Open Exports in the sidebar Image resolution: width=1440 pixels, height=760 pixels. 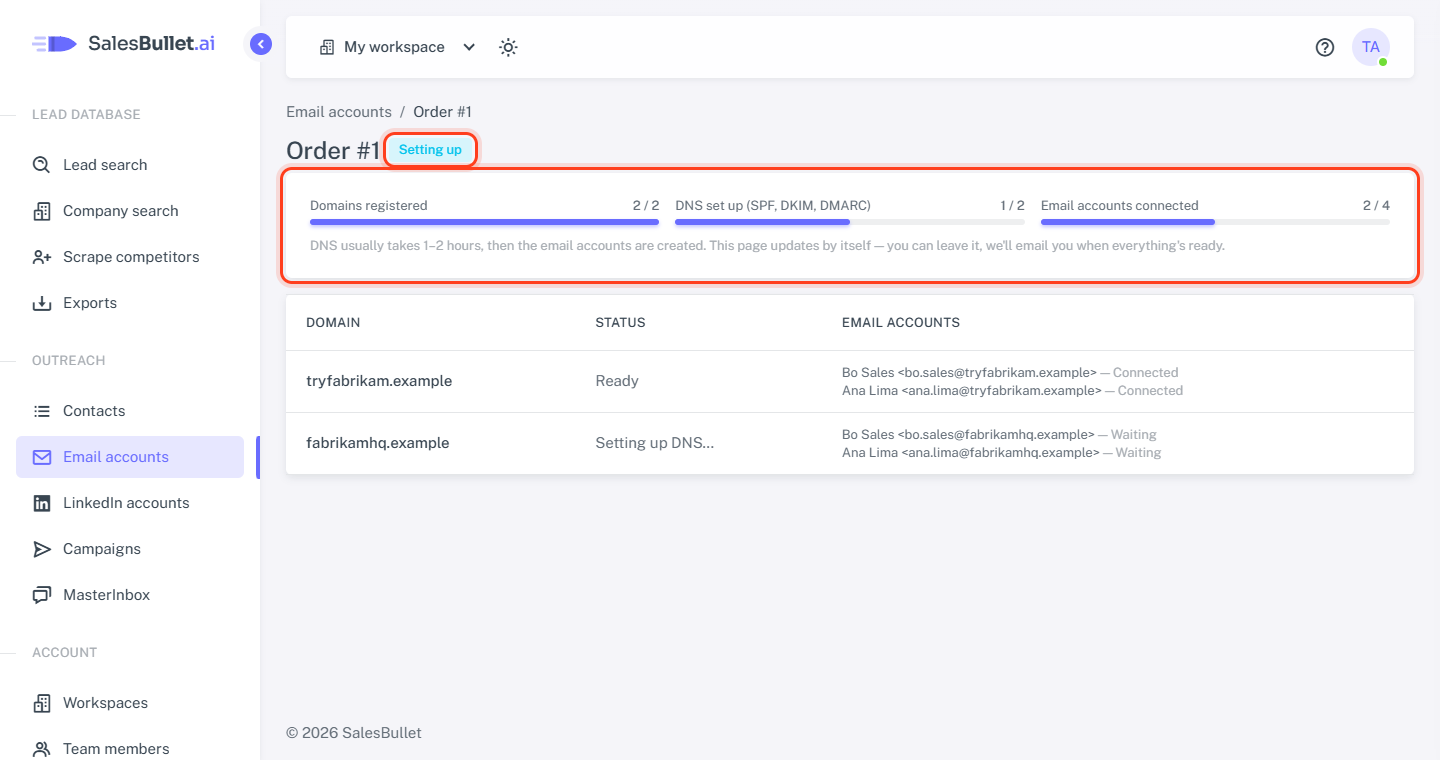pos(130,303)
